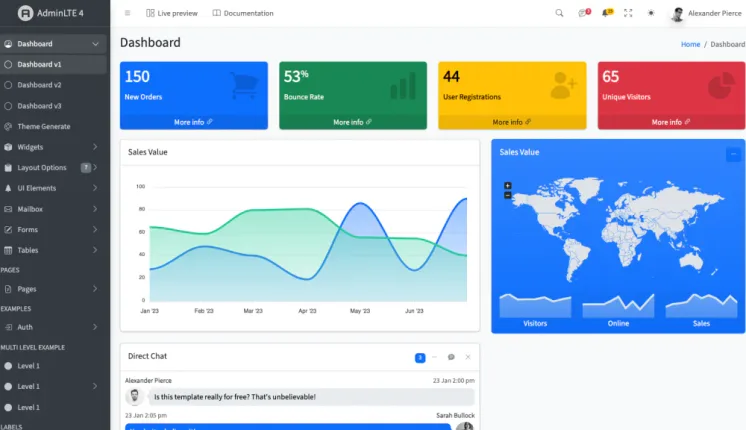
Task: Expand the Mailbox chevron
Action: pyautogui.click(x=95, y=209)
